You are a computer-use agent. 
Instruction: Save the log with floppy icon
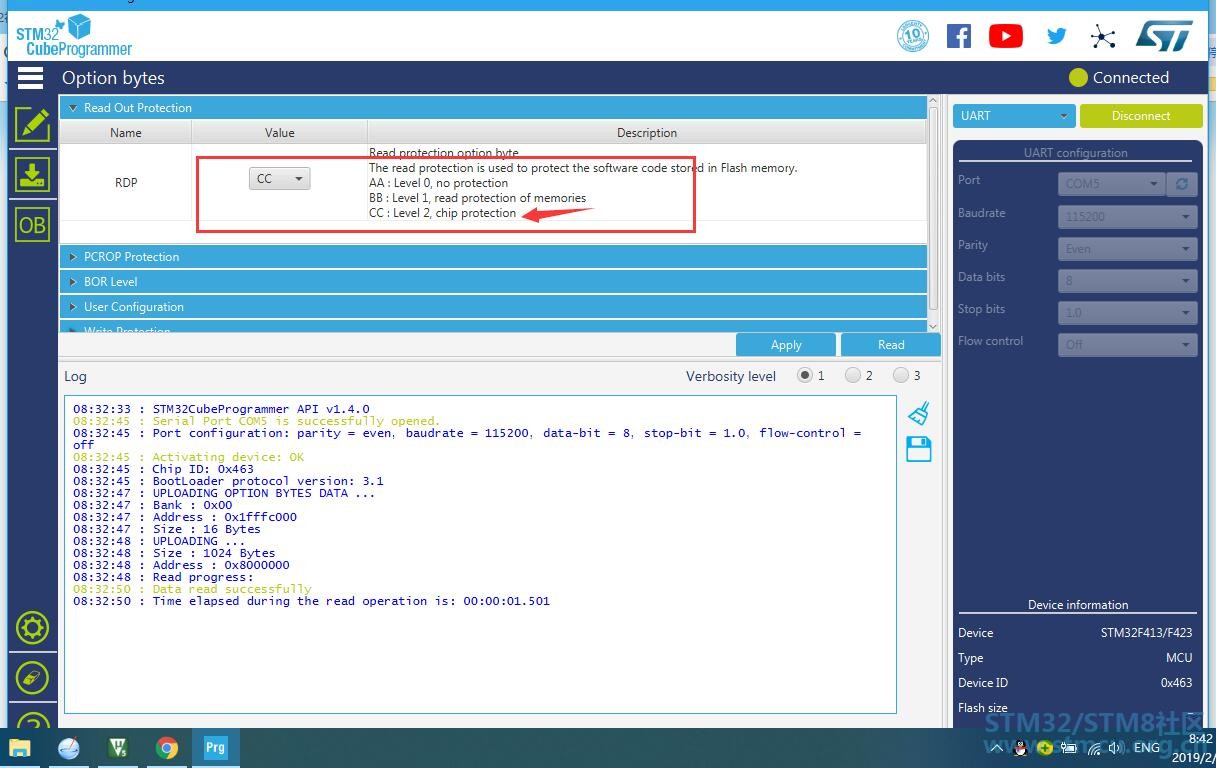[919, 449]
